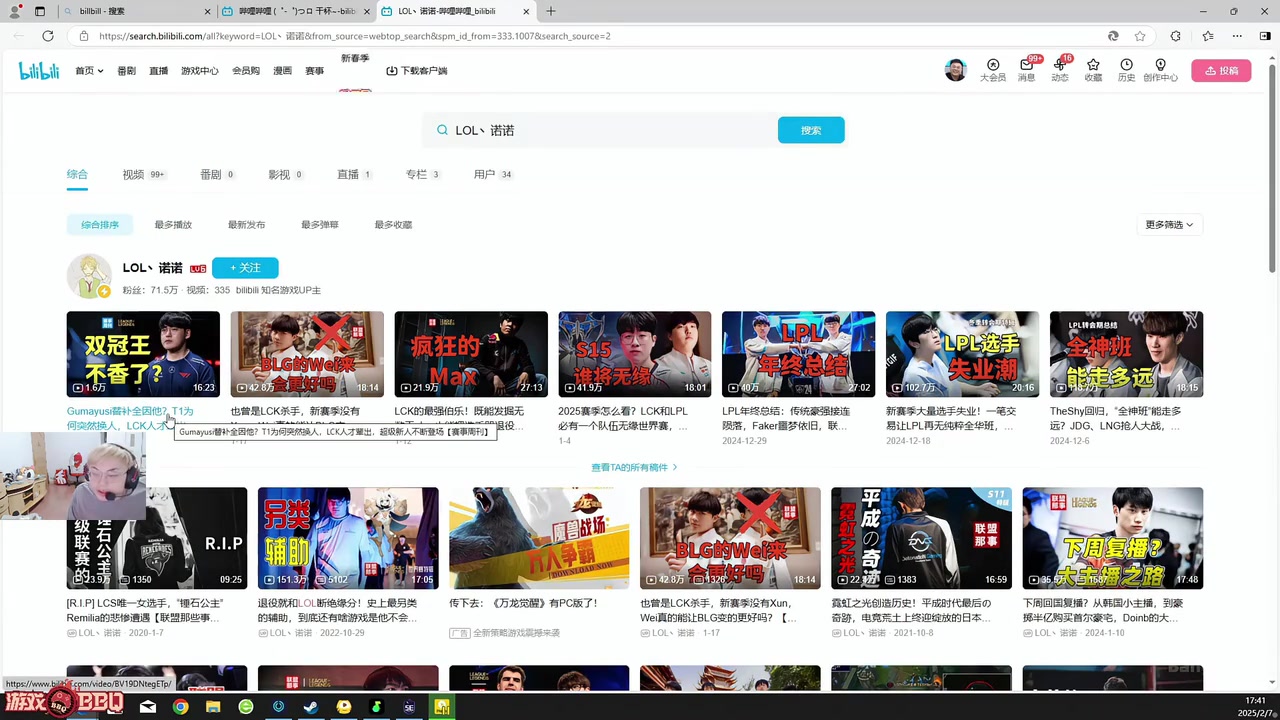Screen dimensions: 1280x720
Task: Click the 收藏 (favorites) star icon
Action: click(x=1093, y=70)
